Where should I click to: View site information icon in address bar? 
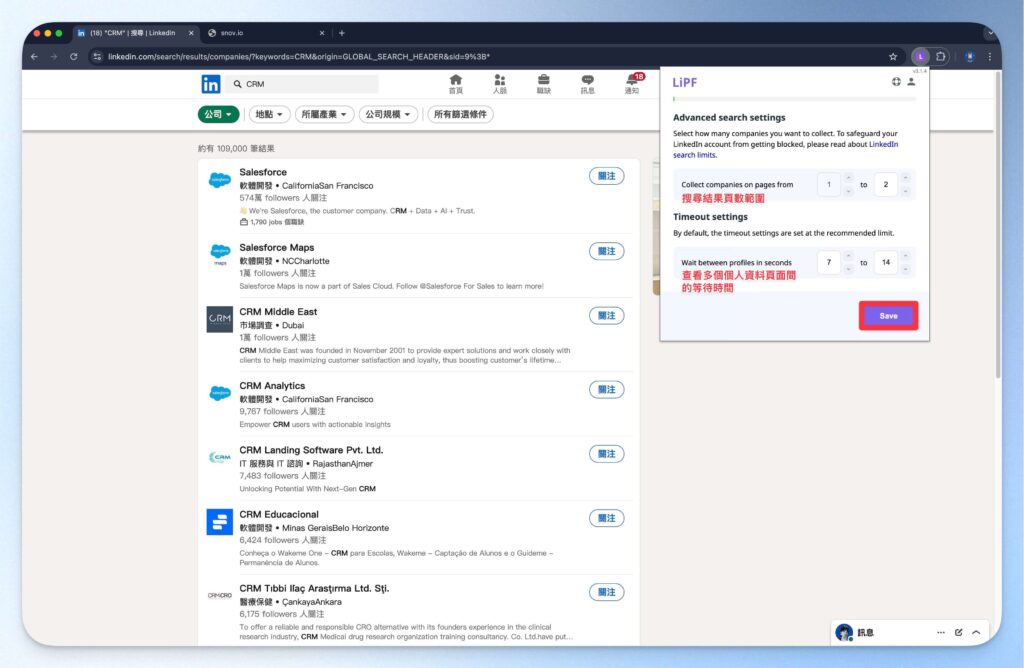(x=97, y=57)
